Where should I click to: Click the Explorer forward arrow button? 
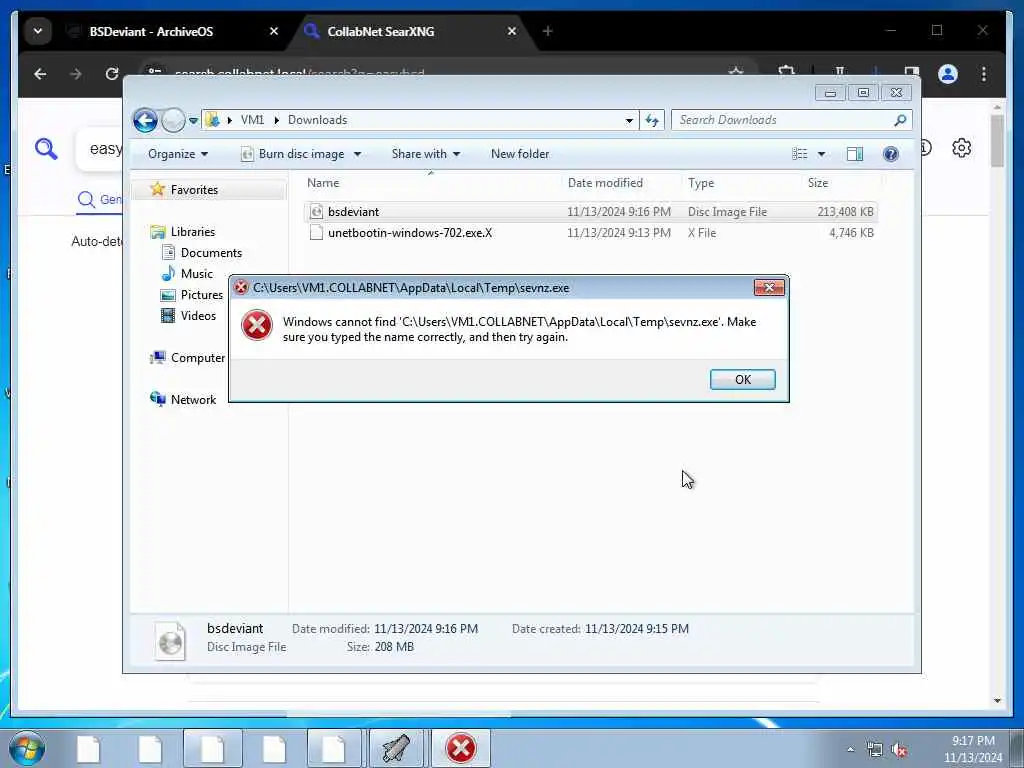coord(173,120)
